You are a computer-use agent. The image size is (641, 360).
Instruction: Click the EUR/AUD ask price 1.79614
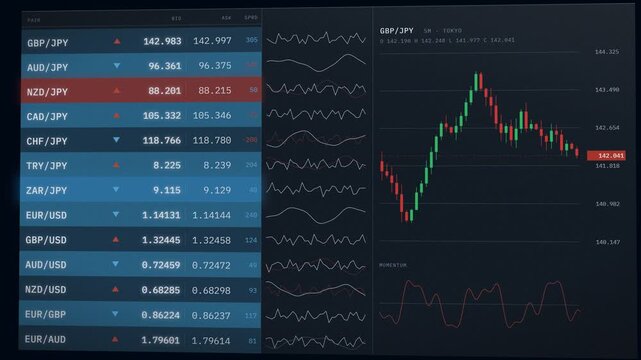click(x=211, y=341)
